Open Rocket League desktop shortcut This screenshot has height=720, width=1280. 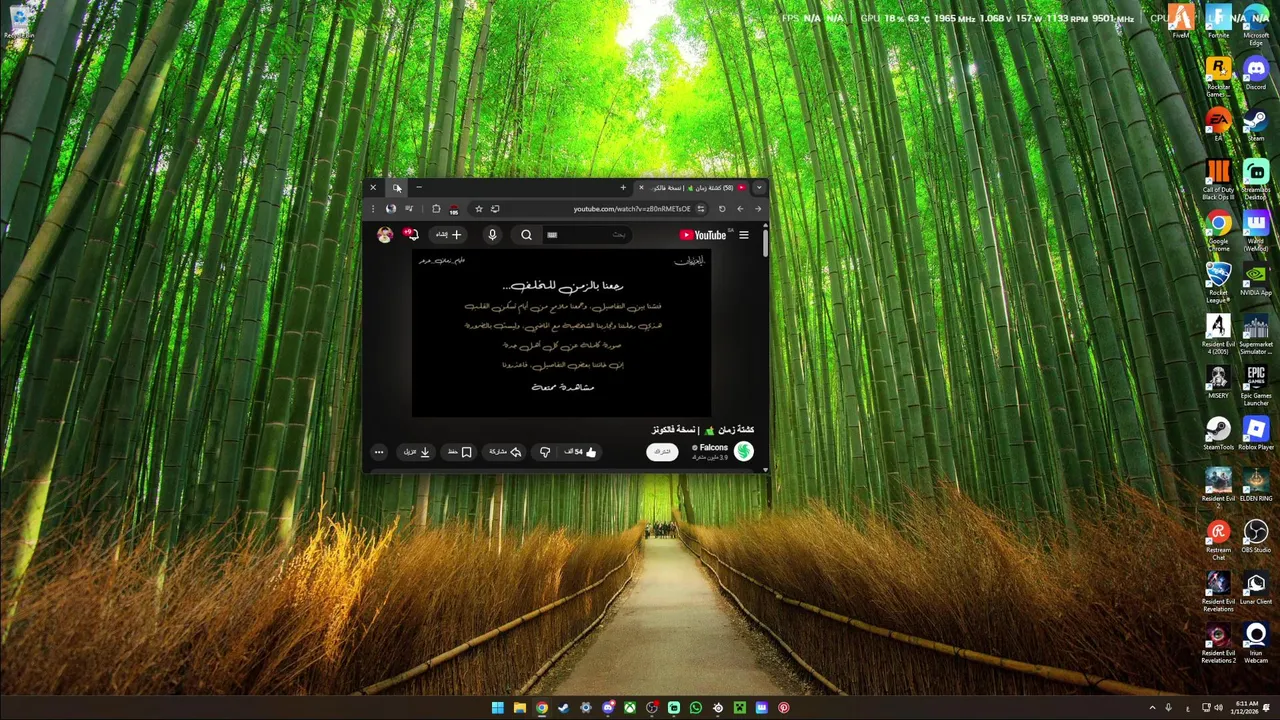1218,283
